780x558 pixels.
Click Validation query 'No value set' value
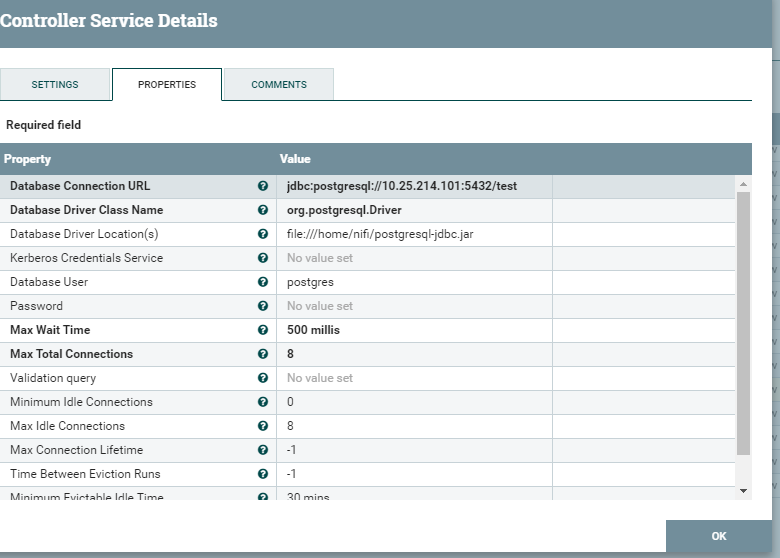319,378
